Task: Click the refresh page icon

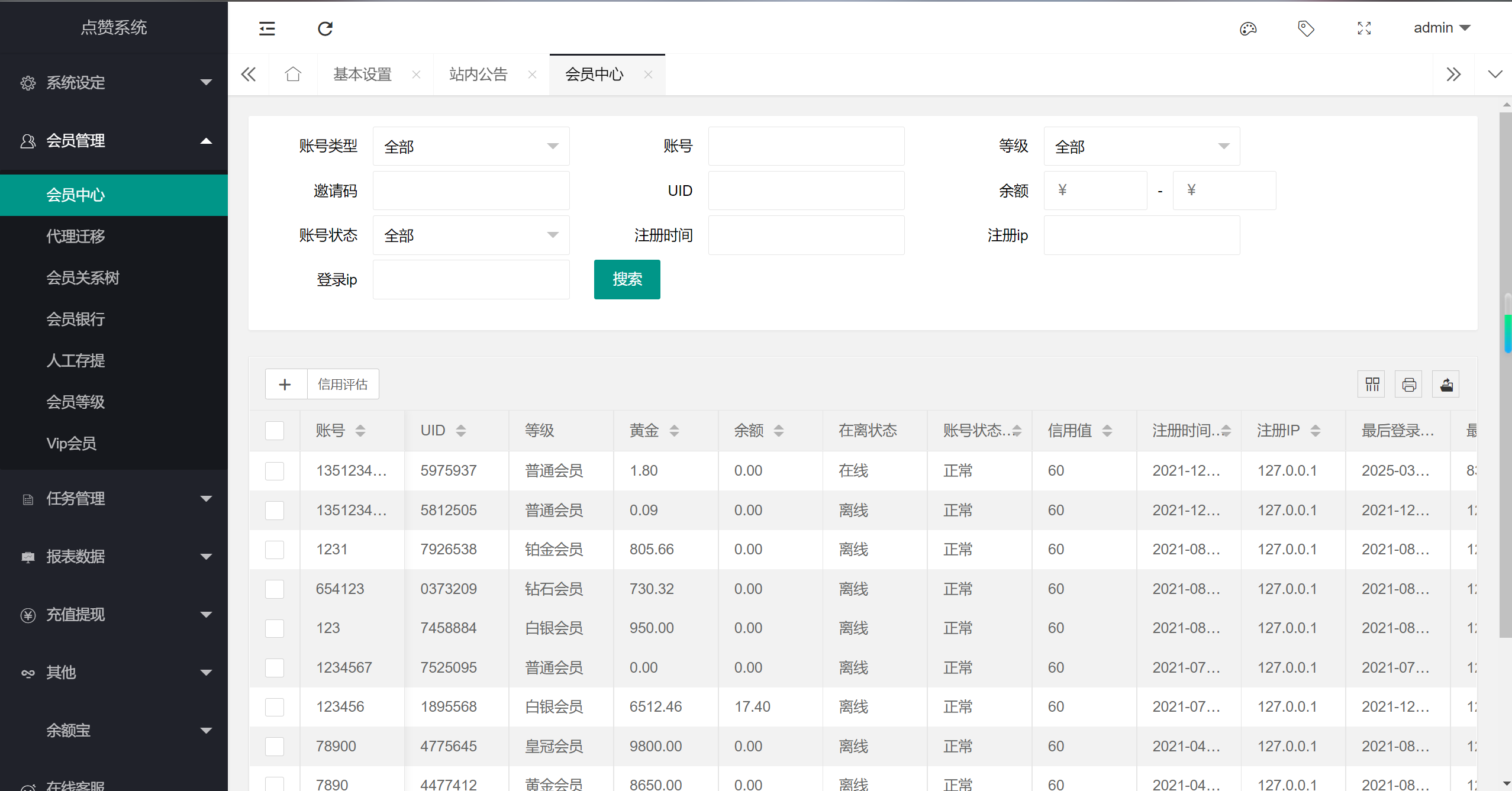Action: point(325,28)
